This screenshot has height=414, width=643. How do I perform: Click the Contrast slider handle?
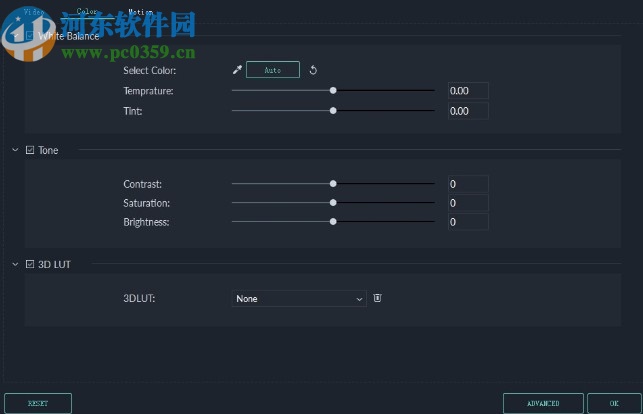point(333,184)
